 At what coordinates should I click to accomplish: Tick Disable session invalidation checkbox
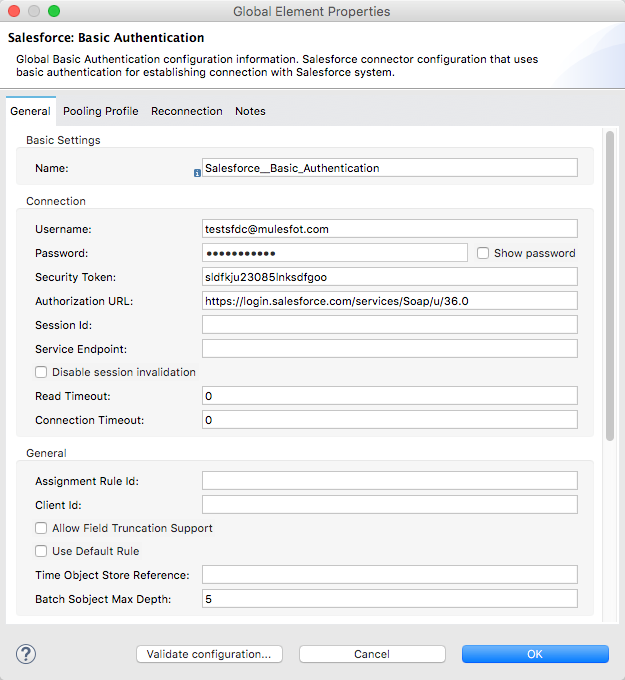[x=41, y=372]
